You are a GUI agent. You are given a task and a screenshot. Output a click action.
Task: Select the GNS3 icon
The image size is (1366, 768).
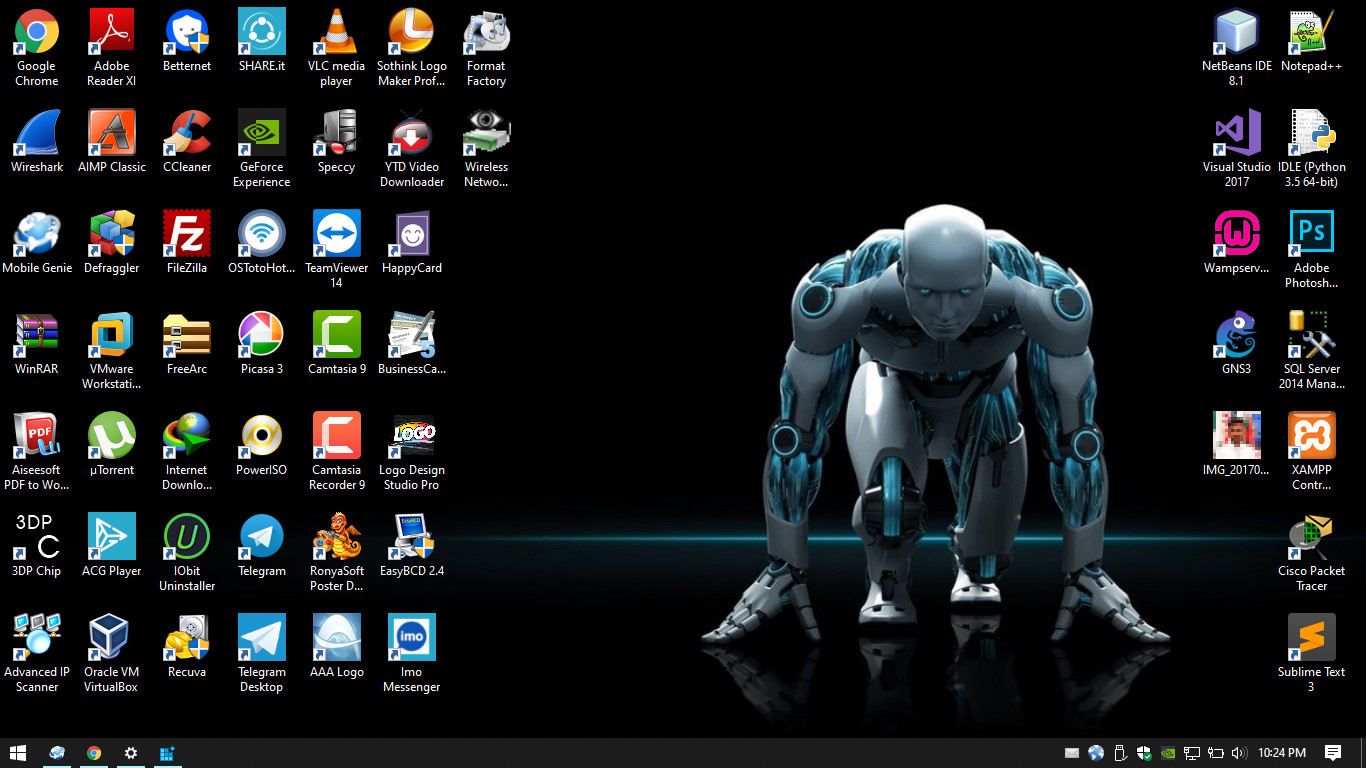tap(1237, 335)
